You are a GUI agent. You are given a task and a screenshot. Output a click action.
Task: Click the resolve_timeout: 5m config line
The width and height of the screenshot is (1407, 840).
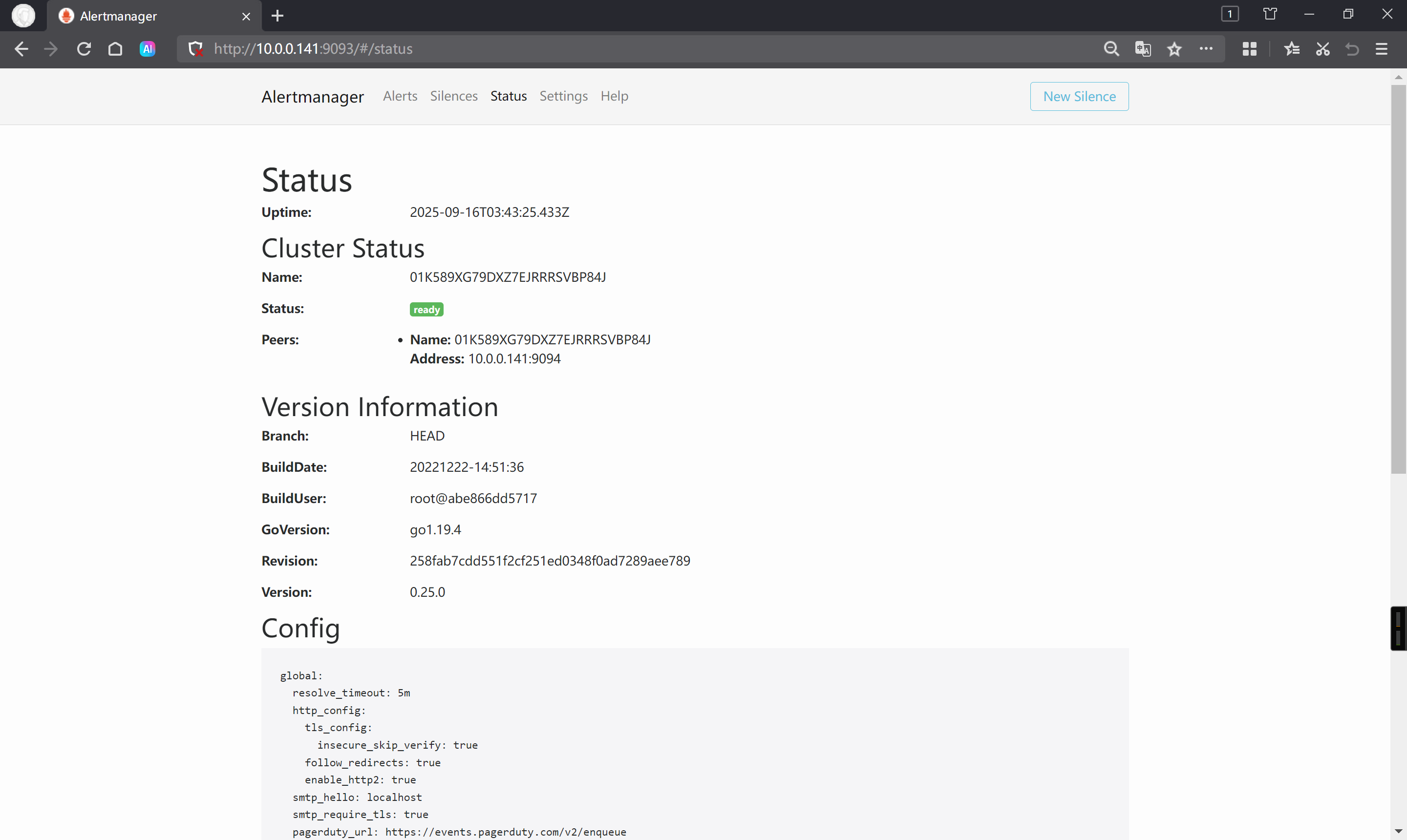[351, 693]
